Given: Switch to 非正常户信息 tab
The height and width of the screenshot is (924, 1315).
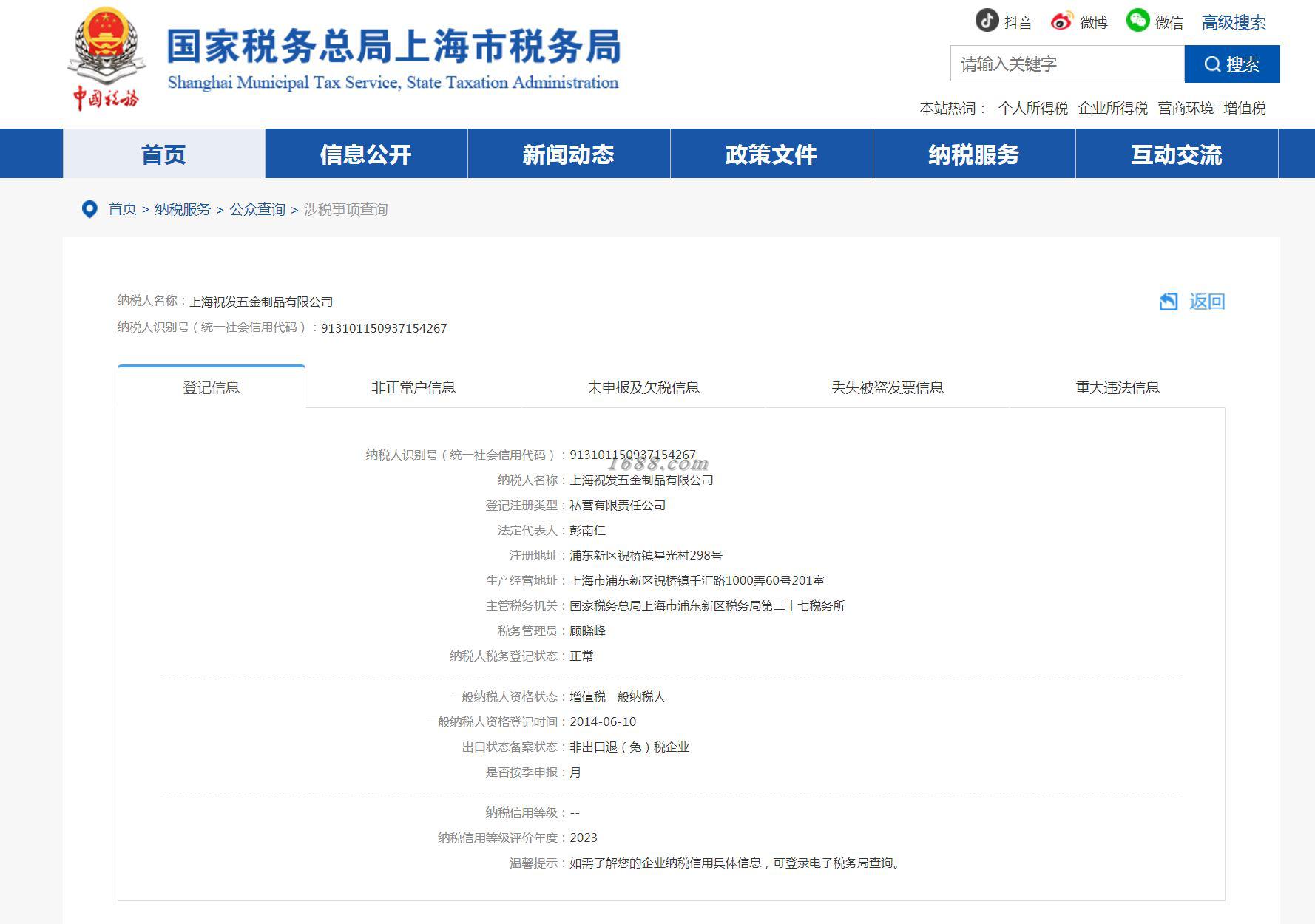Looking at the screenshot, I should [413, 387].
